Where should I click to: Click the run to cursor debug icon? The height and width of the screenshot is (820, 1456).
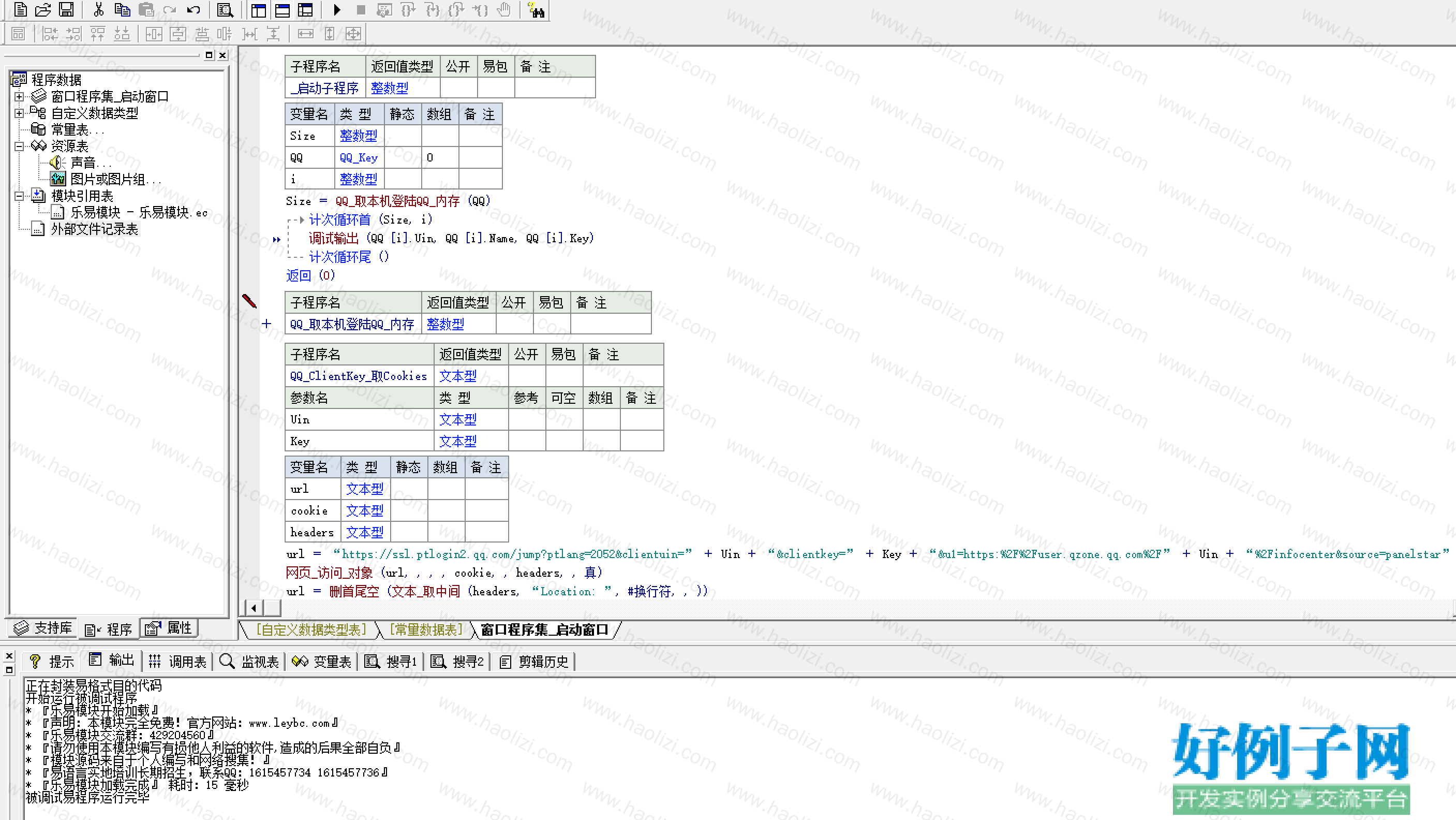coord(481,10)
